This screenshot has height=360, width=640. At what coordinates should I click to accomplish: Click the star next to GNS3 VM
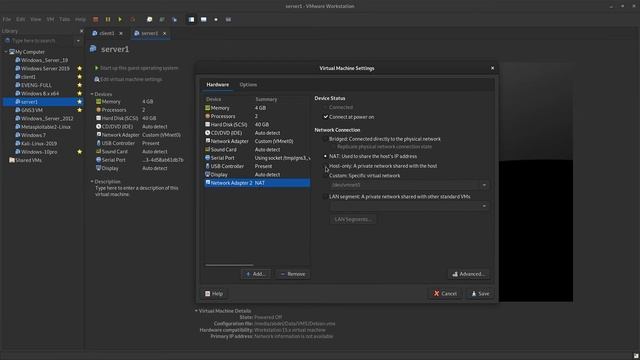point(80,110)
